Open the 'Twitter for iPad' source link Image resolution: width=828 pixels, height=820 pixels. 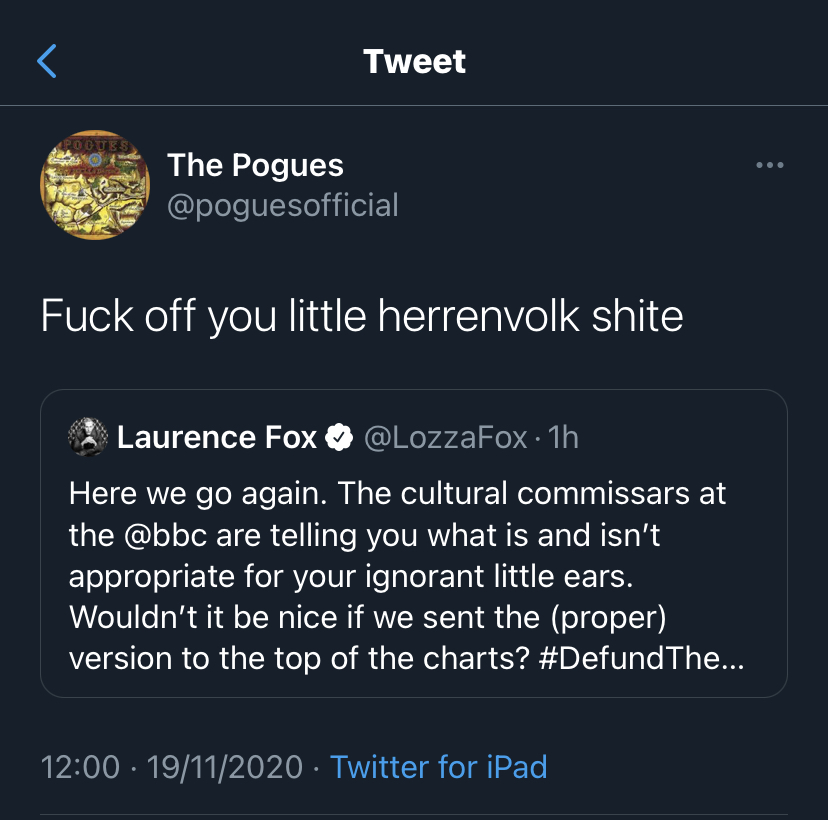point(439,767)
